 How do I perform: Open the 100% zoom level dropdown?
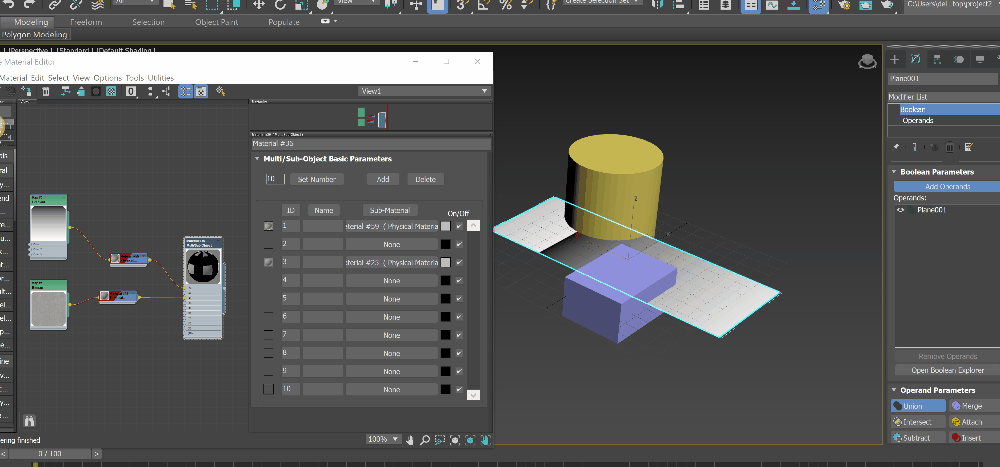click(x=382, y=439)
